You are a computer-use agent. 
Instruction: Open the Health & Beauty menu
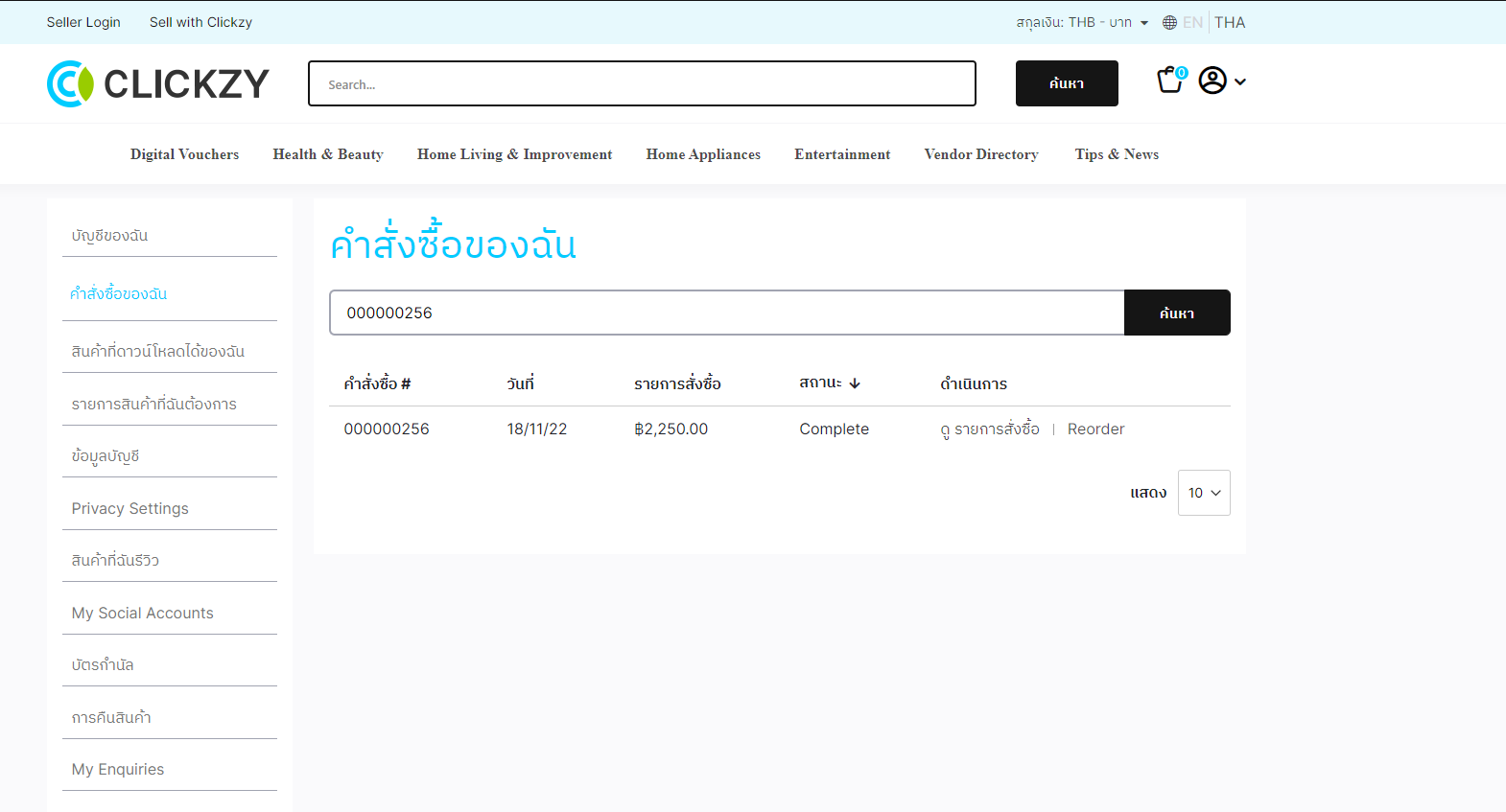click(328, 154)
